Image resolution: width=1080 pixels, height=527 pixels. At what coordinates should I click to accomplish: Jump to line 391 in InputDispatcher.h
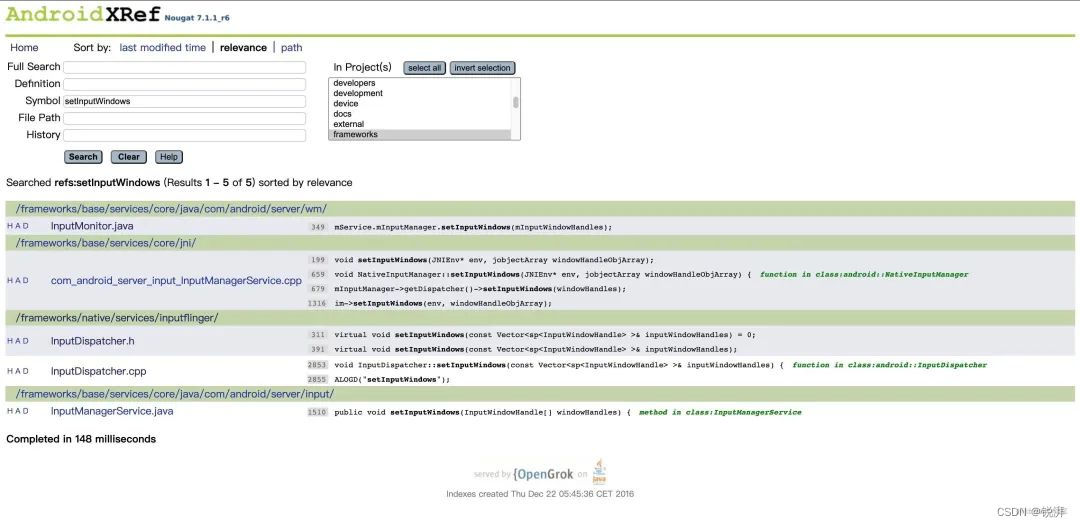(318, 350)
